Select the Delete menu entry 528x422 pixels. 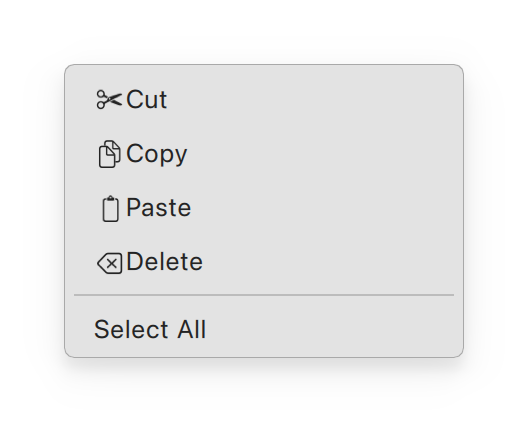264,262
